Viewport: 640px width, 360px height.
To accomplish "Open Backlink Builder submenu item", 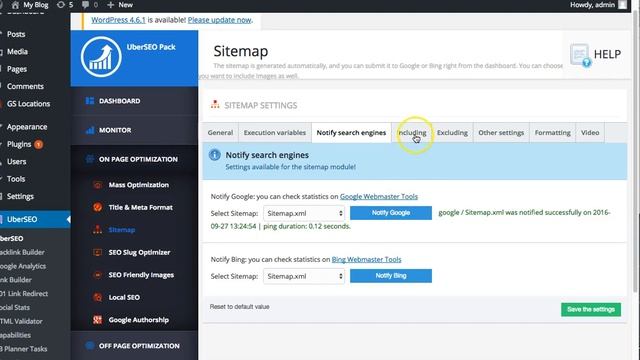I will [22, 252].
